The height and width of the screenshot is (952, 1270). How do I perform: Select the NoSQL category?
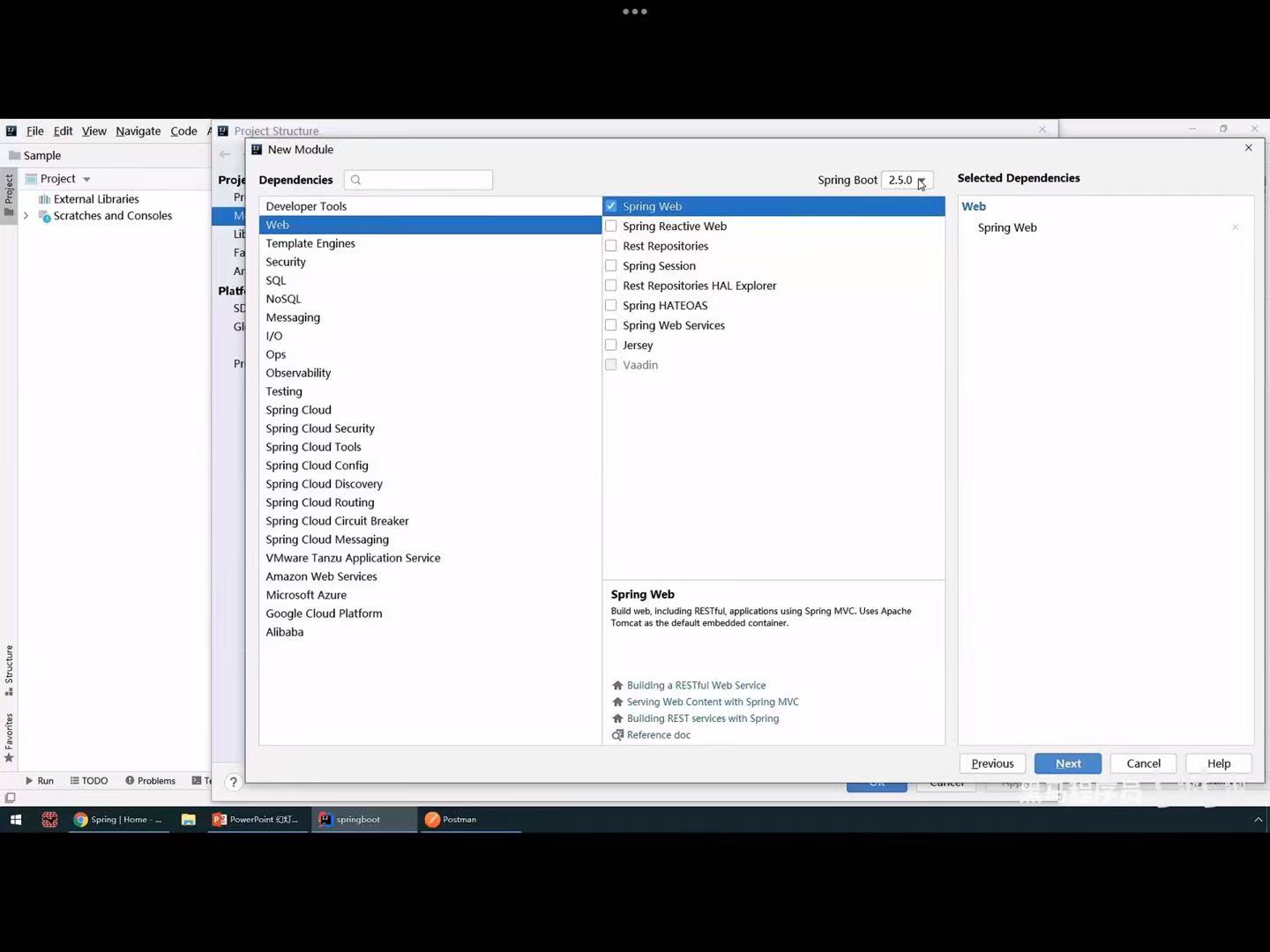pos(430,299)
